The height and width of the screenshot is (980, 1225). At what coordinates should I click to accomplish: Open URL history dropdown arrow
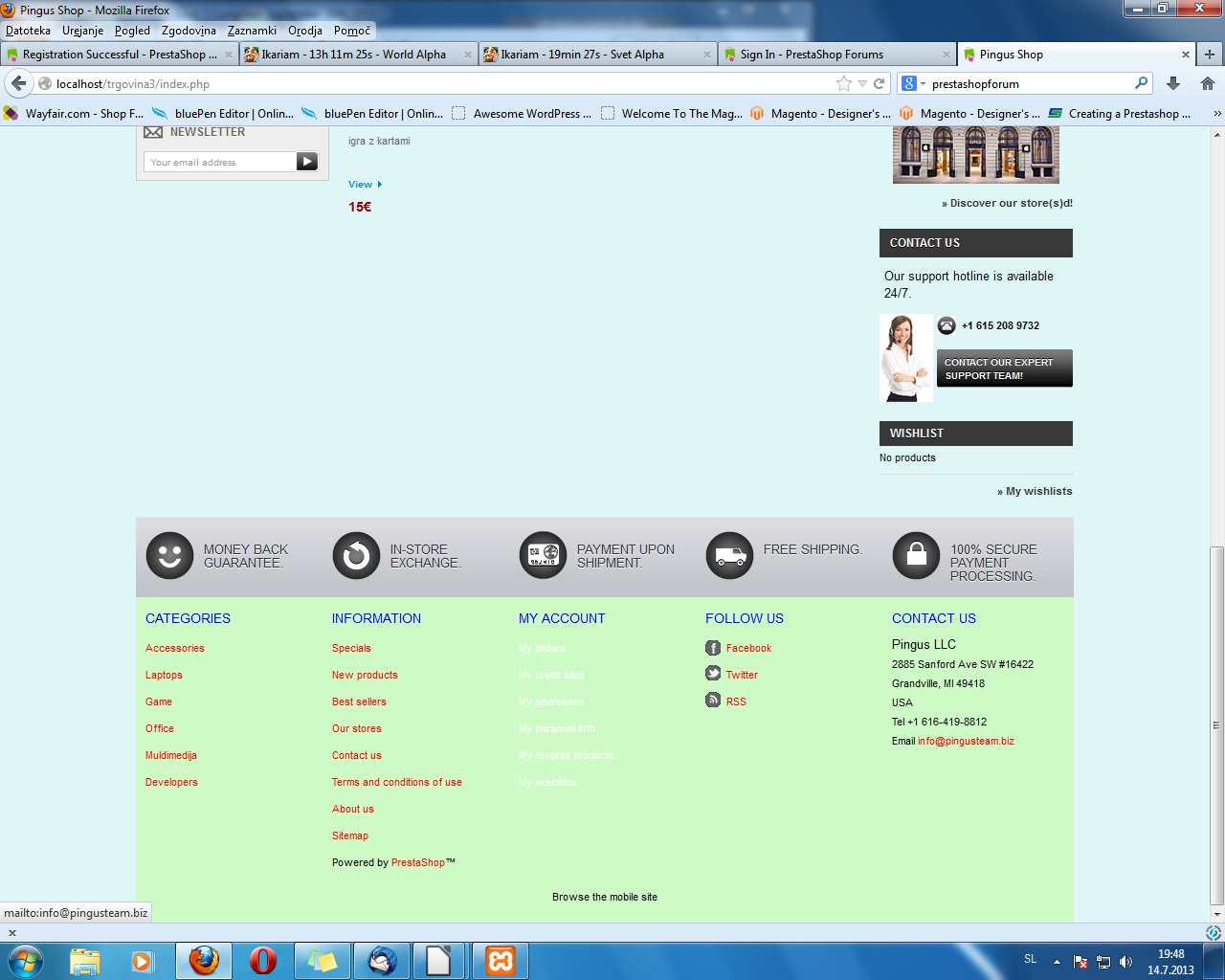[862, 84]
